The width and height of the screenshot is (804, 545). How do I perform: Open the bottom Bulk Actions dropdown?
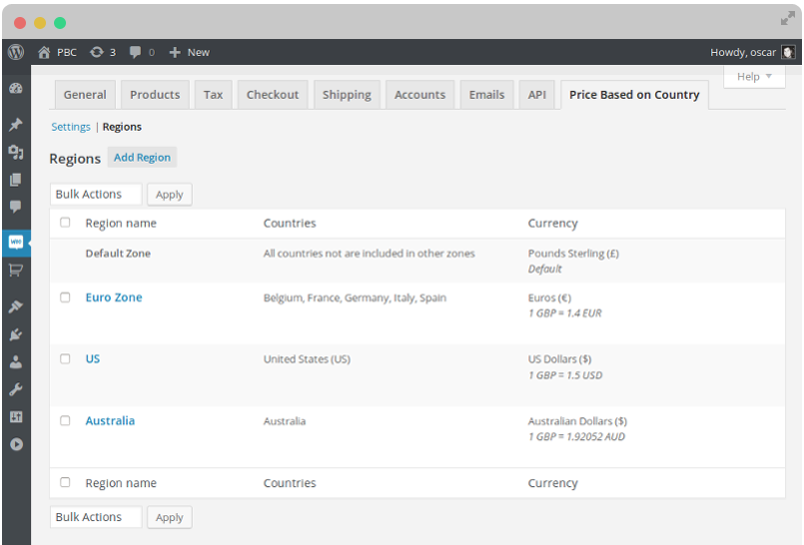point(95,517)
